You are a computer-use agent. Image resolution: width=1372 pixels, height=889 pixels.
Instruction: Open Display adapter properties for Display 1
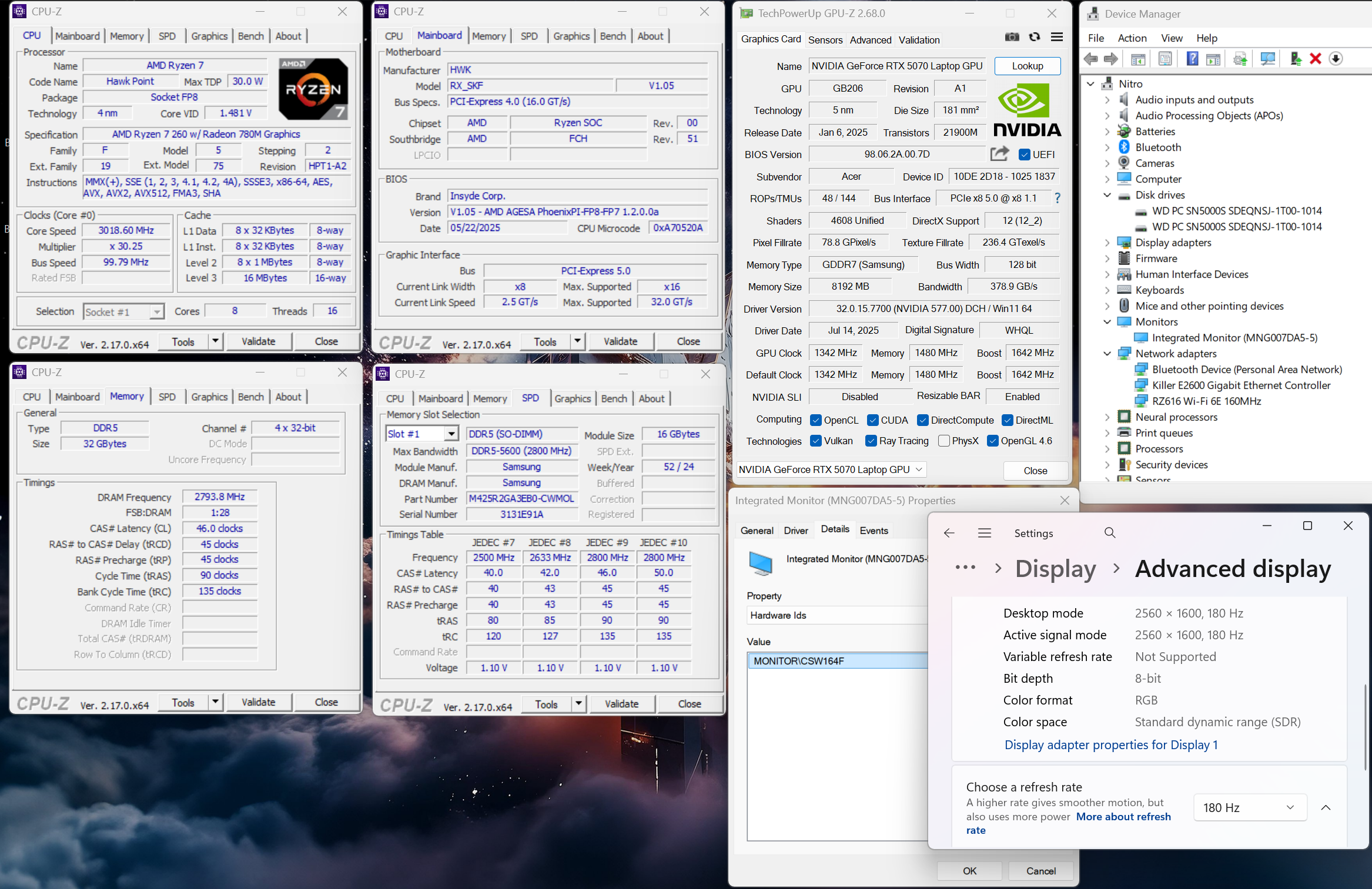pos(1110,744)
